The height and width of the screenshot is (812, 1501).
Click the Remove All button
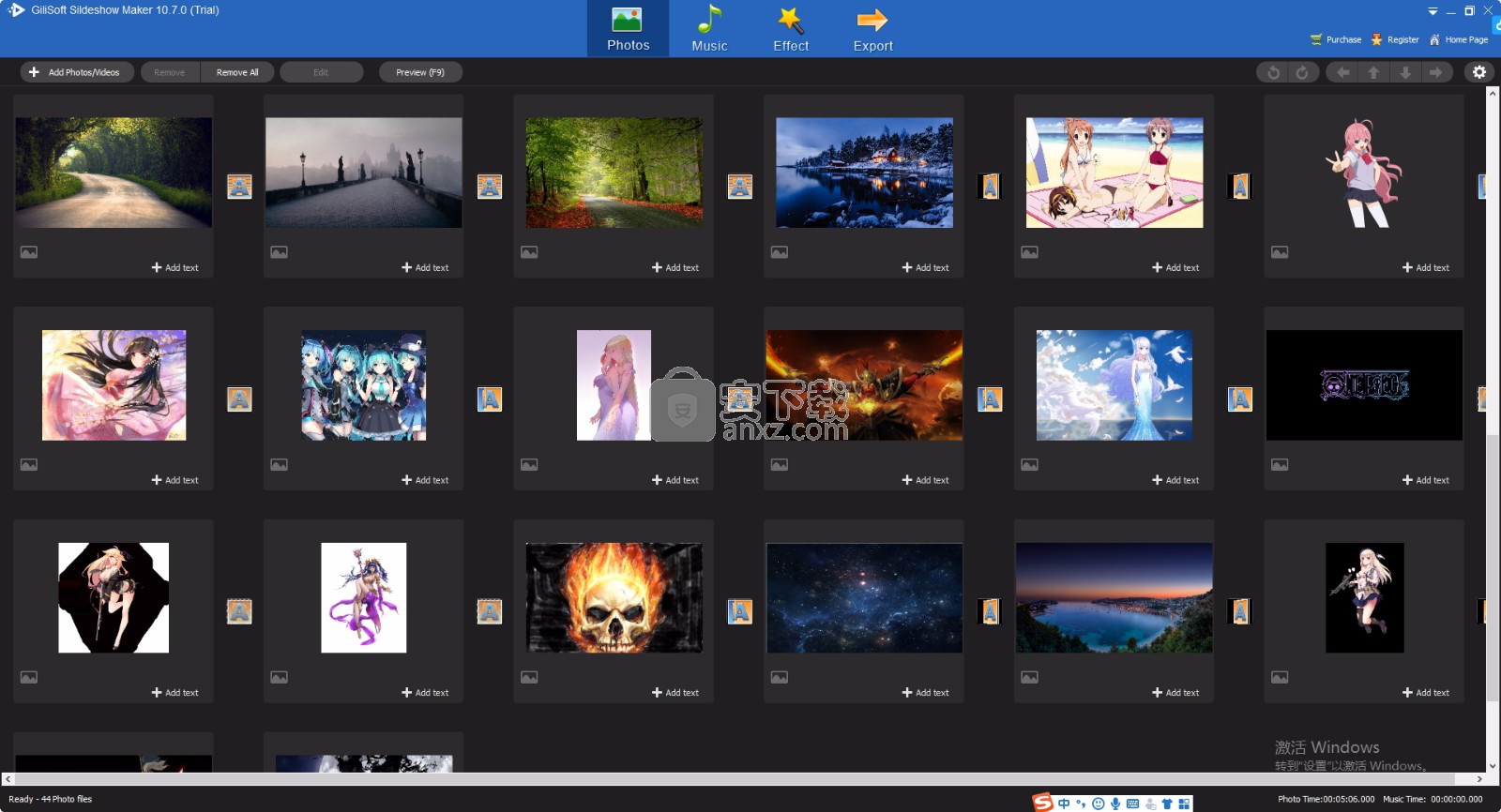(237, 72)
